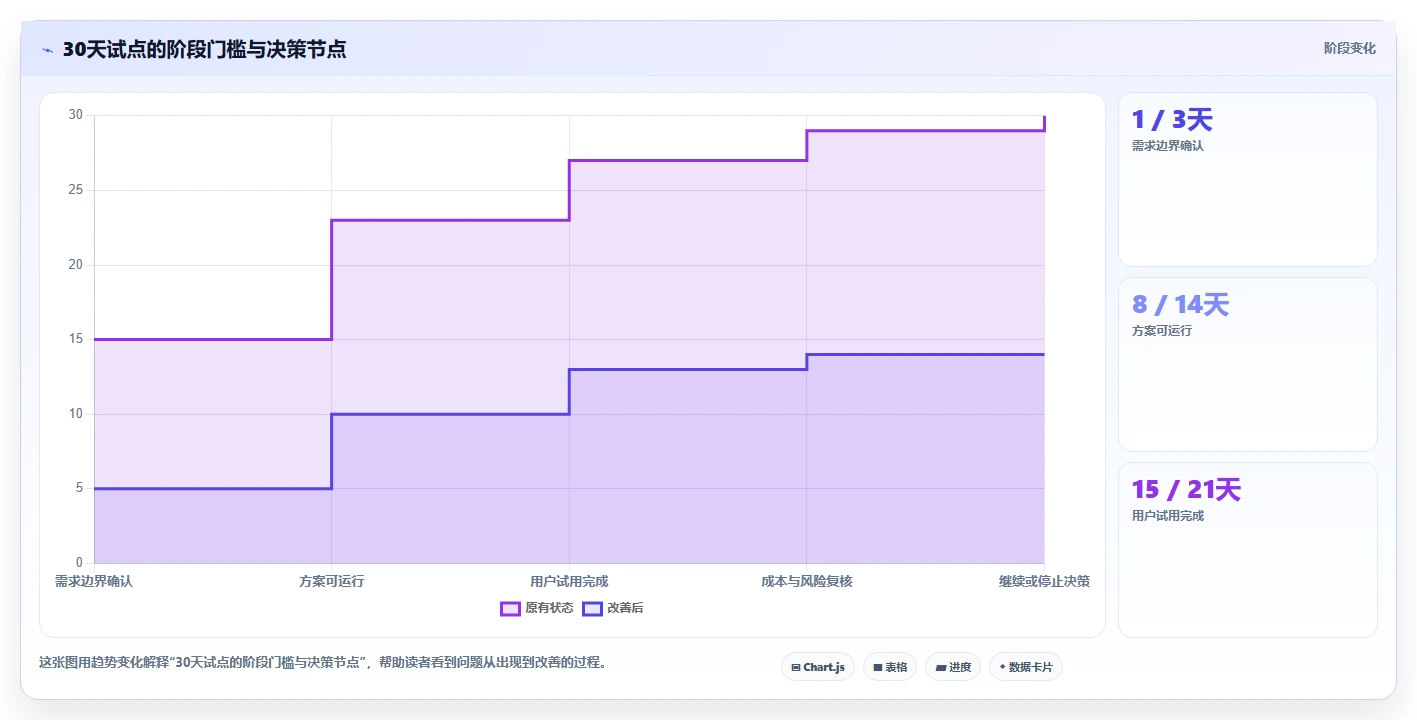Click the icon inside the 进度 pill
1417x720 pixels.
coord(940,667)
